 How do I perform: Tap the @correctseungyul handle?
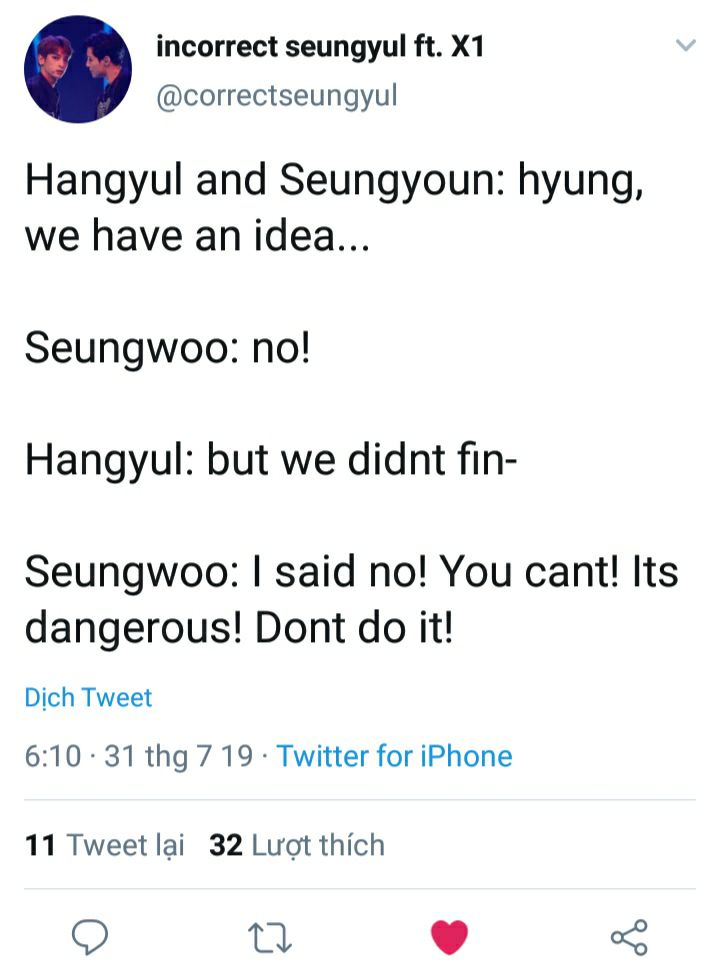click(x=277, y=96)
